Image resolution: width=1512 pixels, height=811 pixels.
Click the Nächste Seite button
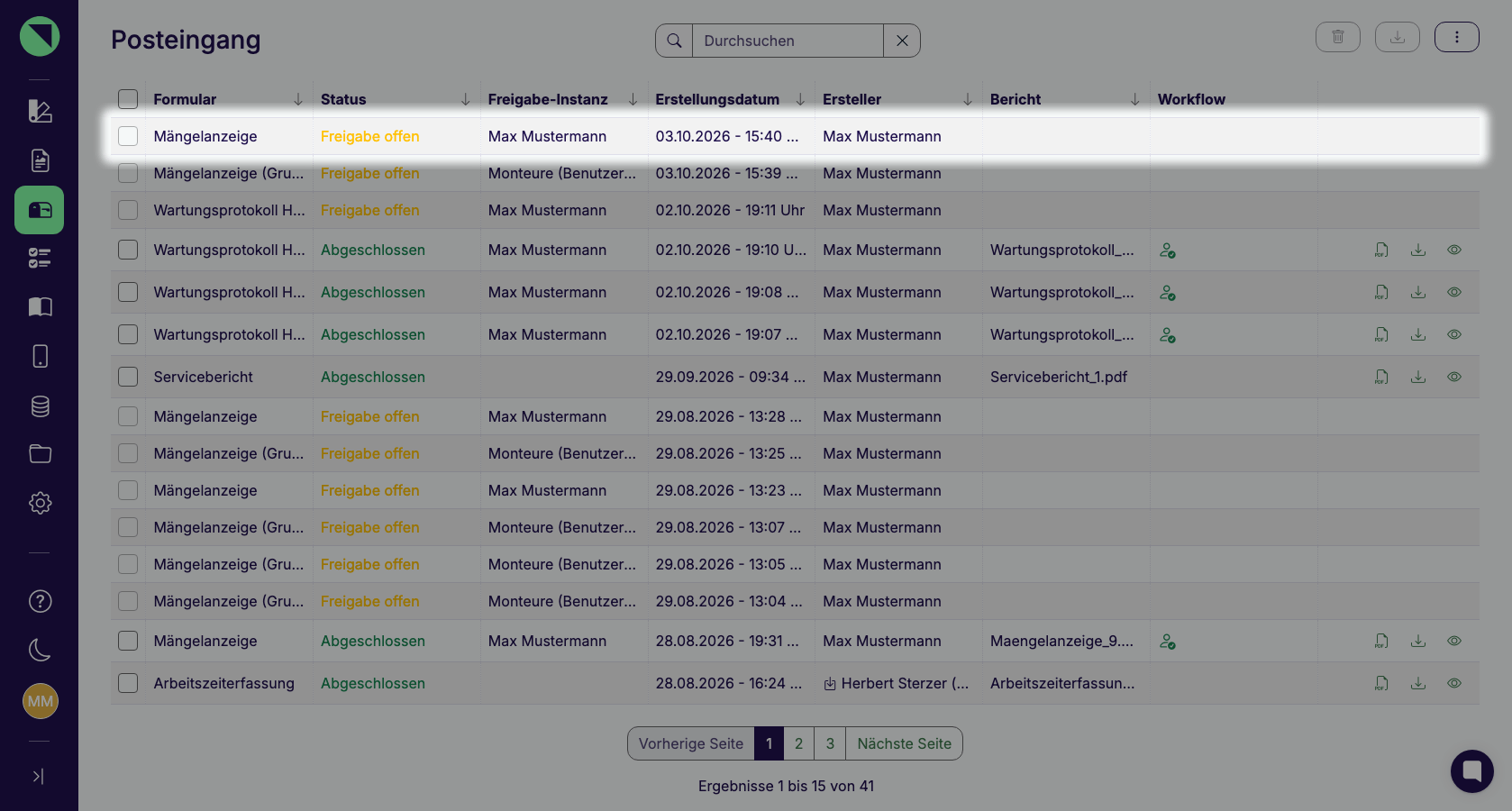pyautogui.click(x=904, y=743)
